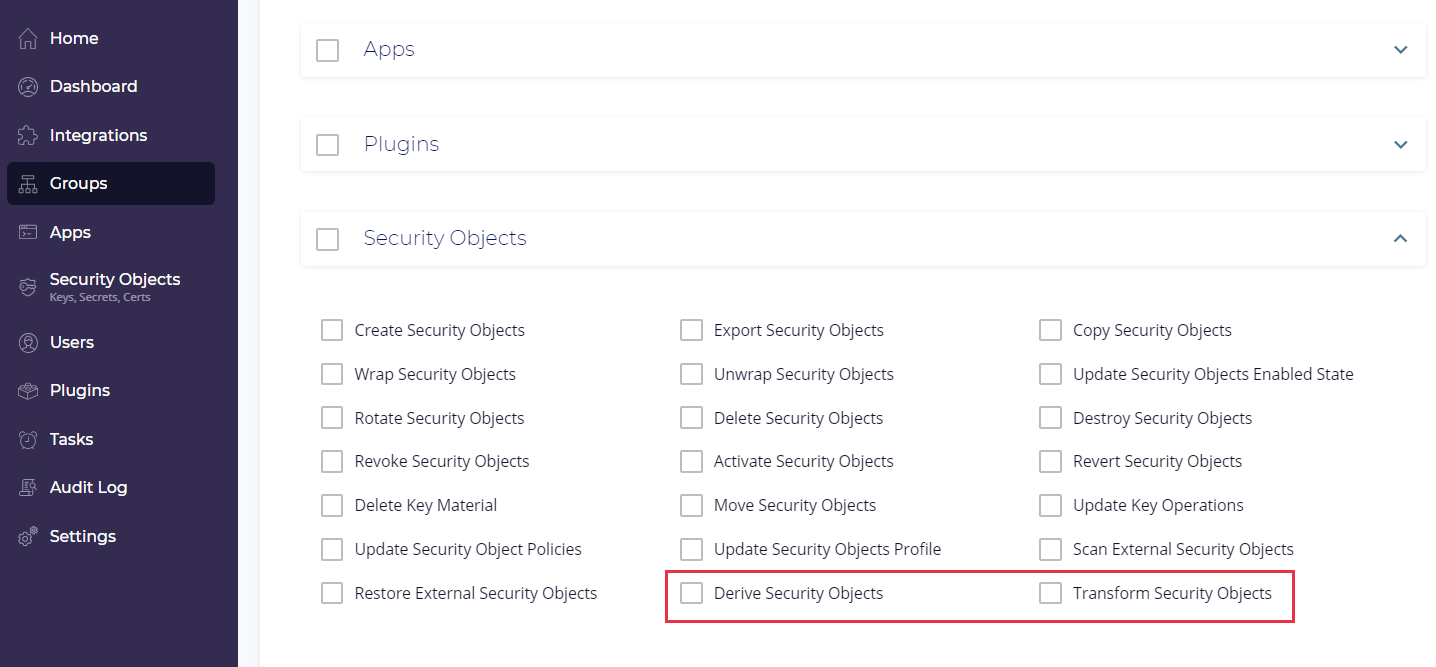1436x667 pixels.
Task: Open Dashboard via its gauge icon
Action: coord(28,87)
